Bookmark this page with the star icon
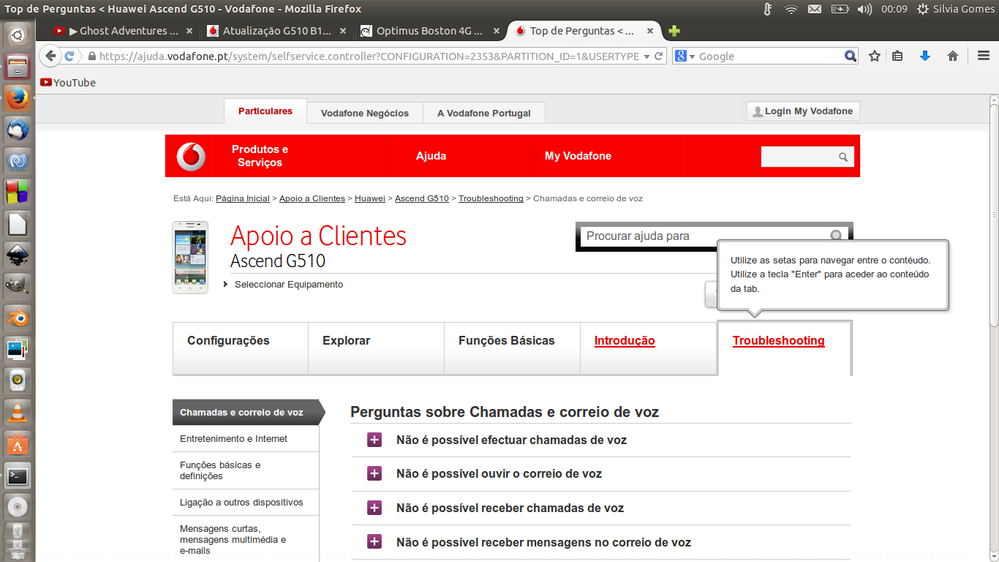999x562 pixels. [874, 56]
